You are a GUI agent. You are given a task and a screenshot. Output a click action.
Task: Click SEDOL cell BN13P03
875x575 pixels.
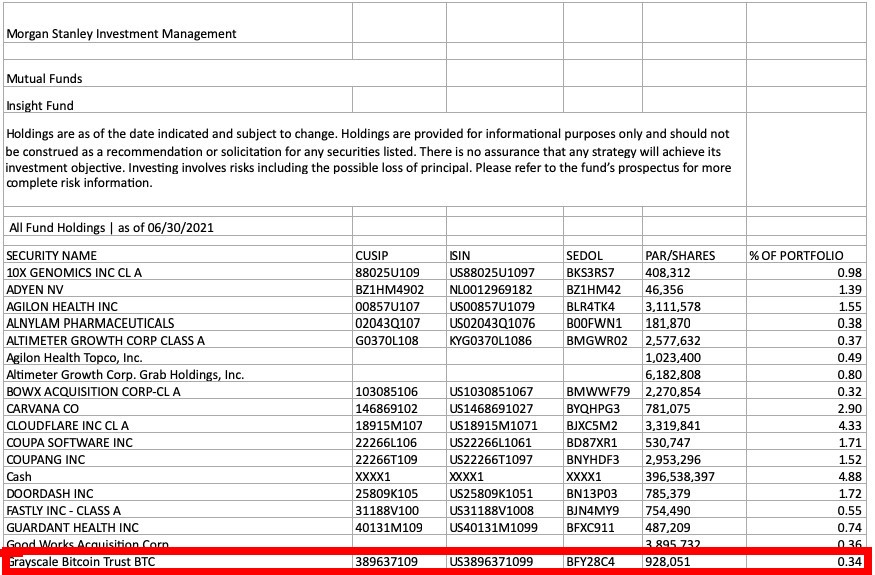tap(603, 493)
